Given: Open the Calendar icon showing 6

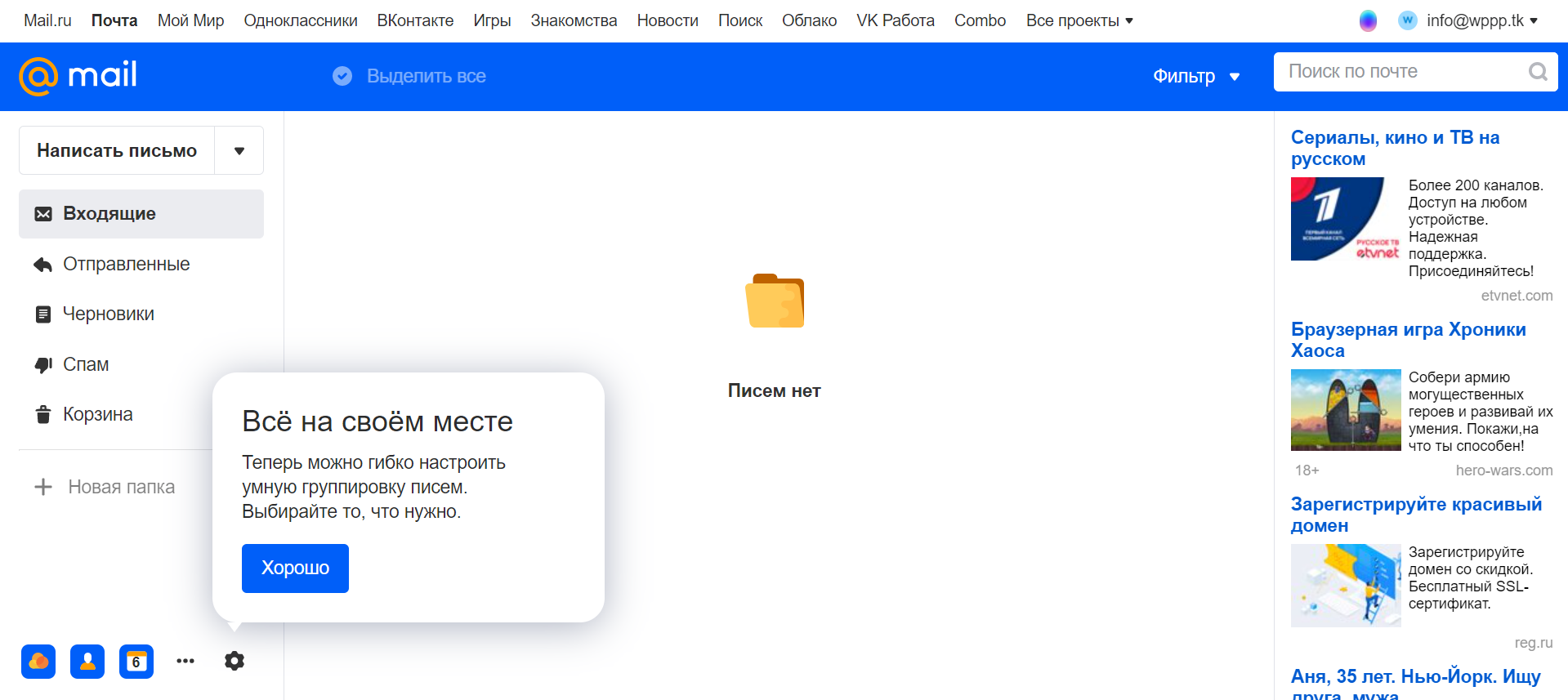Looking at the screenshot, I should 136,662.
